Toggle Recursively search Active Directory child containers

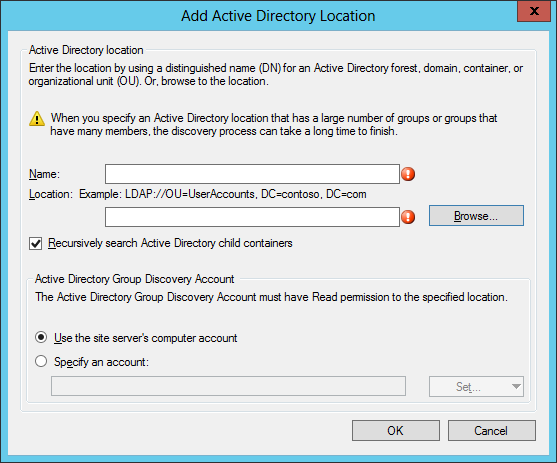point(36,244)
